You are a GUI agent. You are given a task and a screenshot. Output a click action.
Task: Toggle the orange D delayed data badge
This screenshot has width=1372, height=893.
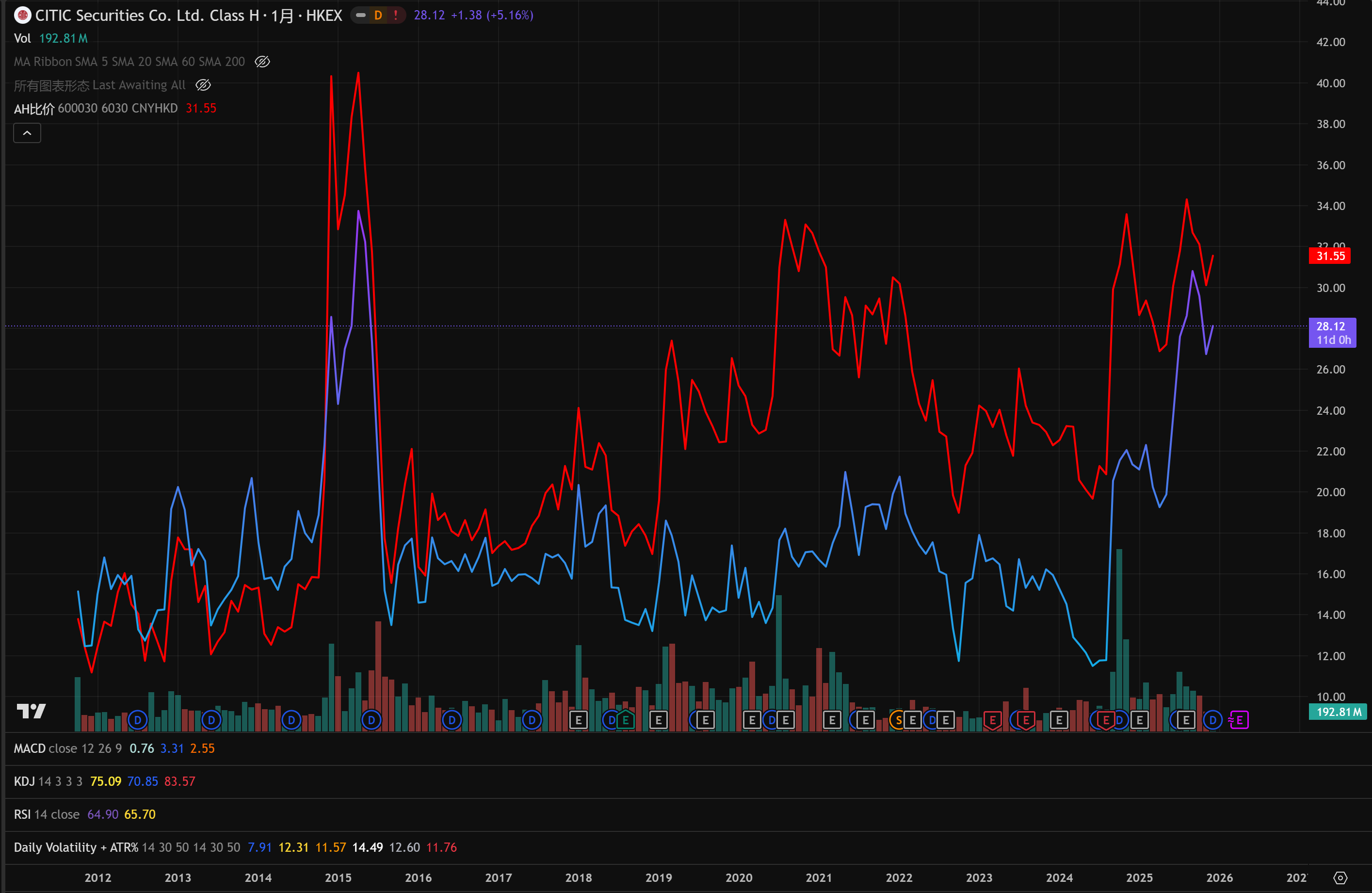378,16
